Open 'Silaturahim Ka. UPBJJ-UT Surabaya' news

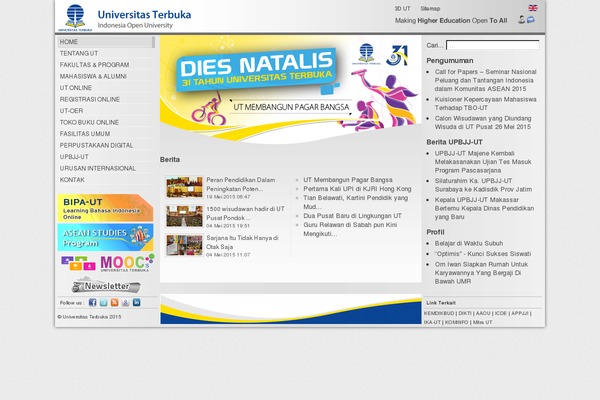(x=483, y=185)
